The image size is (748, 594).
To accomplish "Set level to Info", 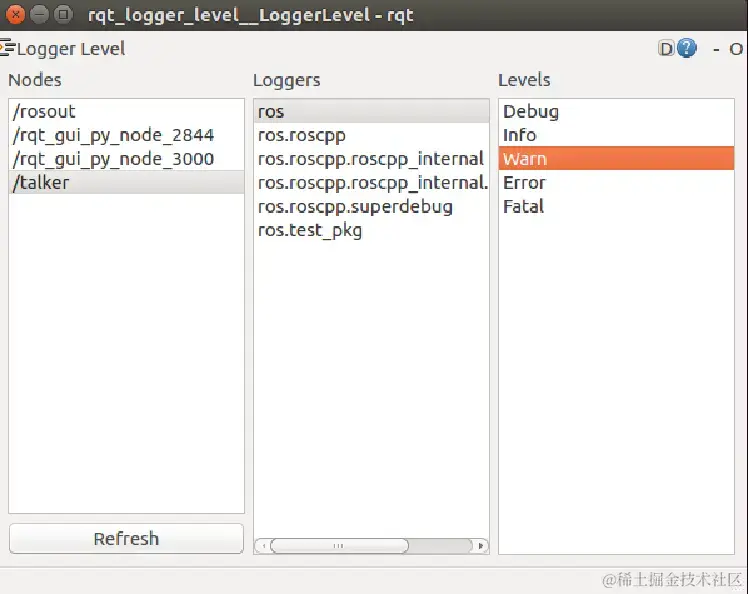I will [616, 135].
